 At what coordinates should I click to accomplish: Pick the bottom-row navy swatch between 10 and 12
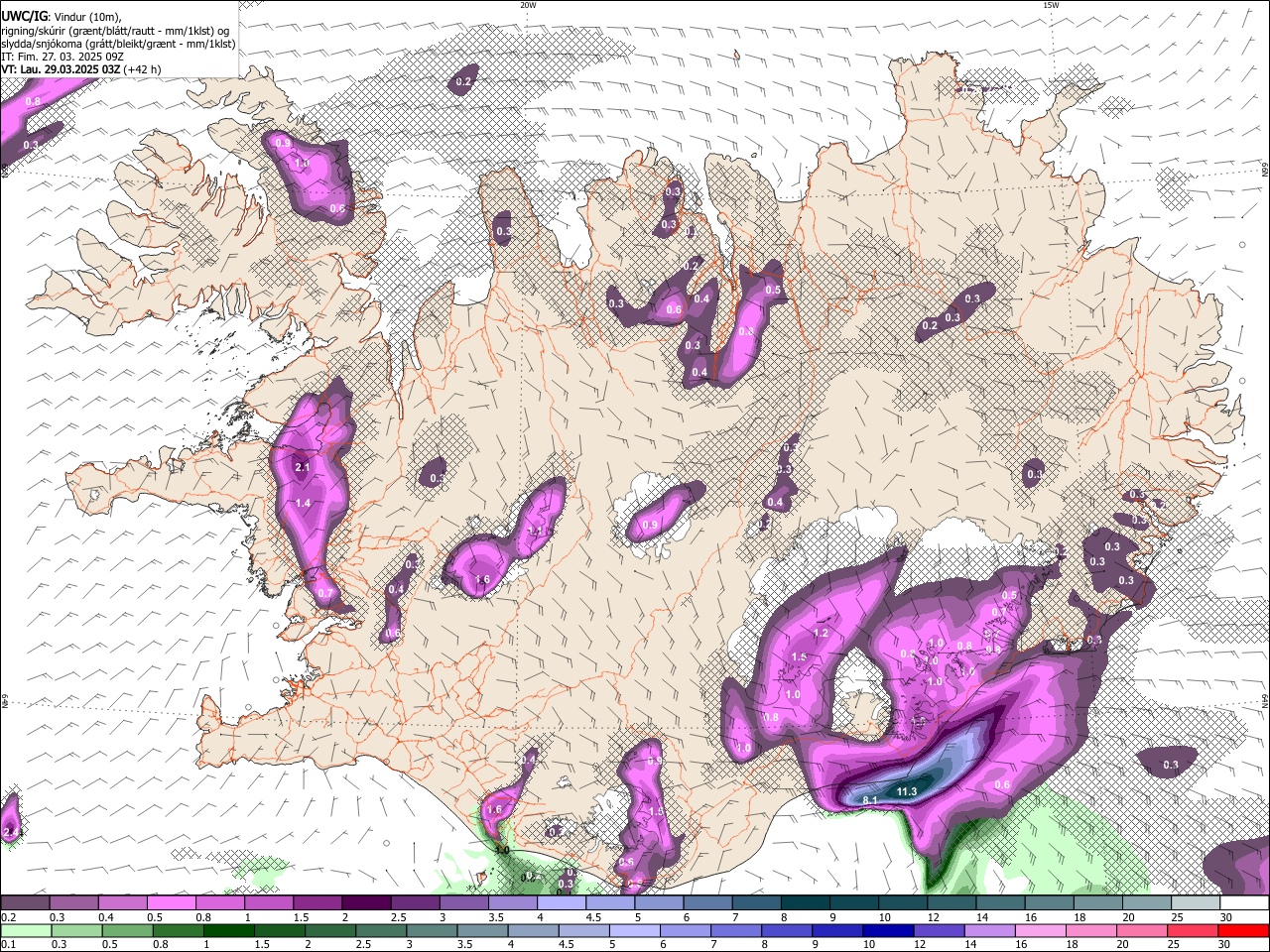[x=887, y=930]
